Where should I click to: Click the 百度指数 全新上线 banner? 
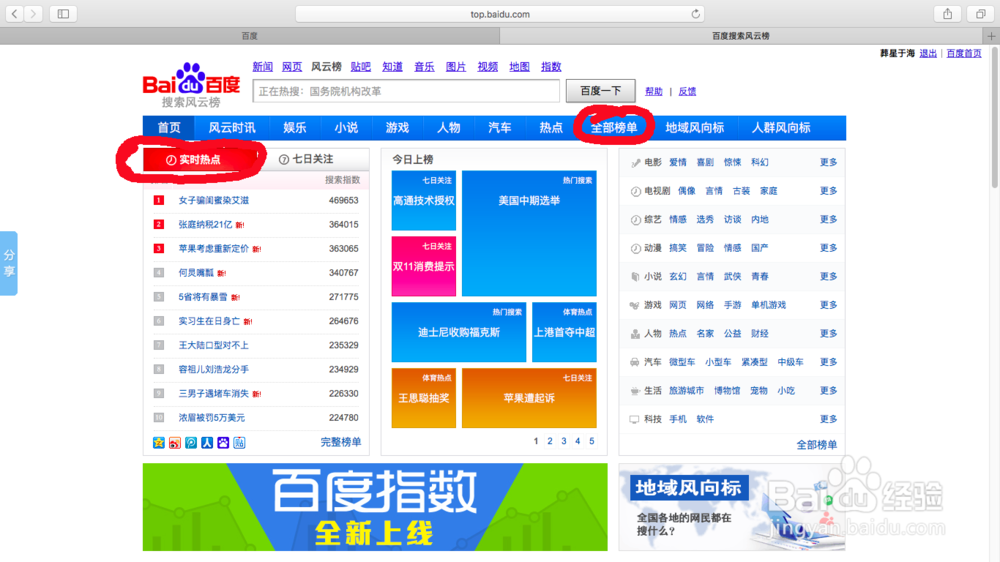pos(375,507)
